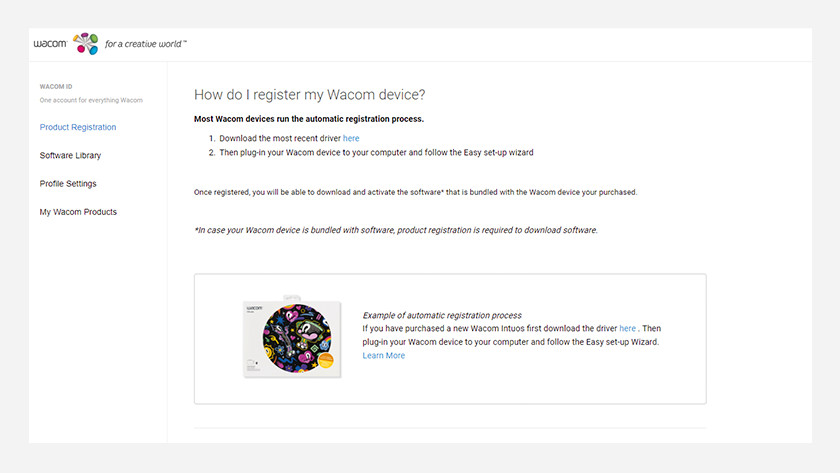
Task: Click the Wacom wordmark logo
Action: tap(50, 44)
